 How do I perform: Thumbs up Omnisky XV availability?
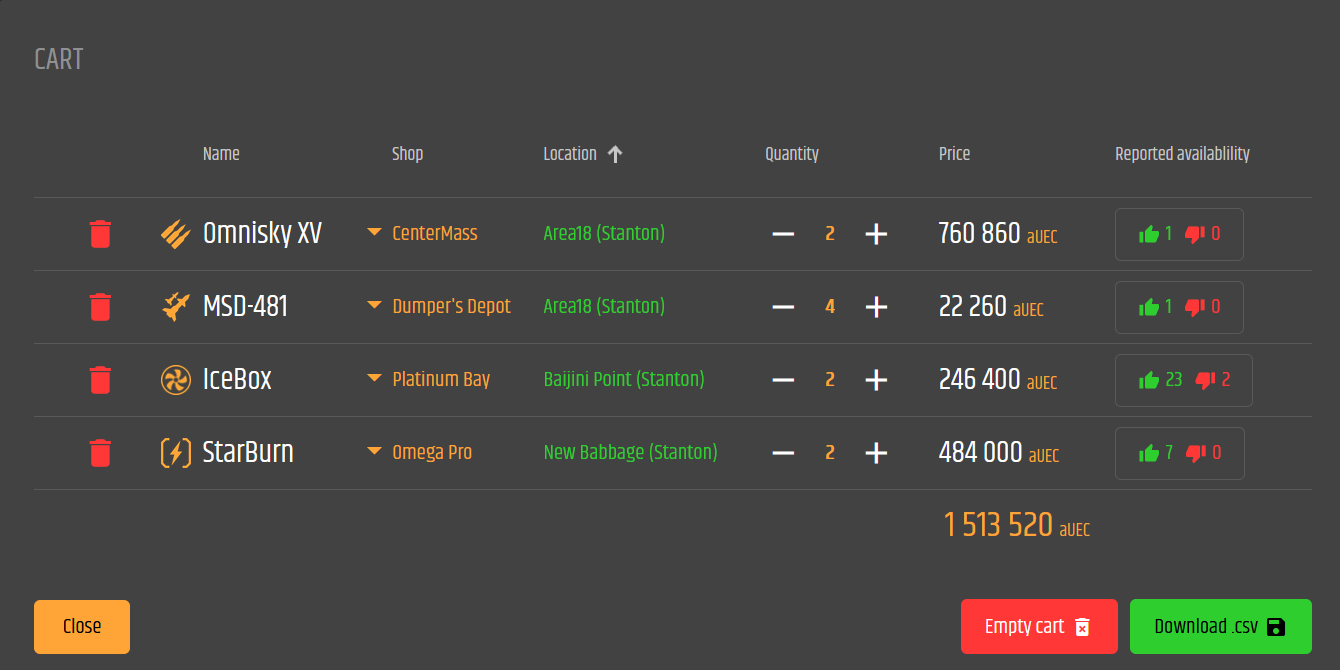tap(1149, 234)
